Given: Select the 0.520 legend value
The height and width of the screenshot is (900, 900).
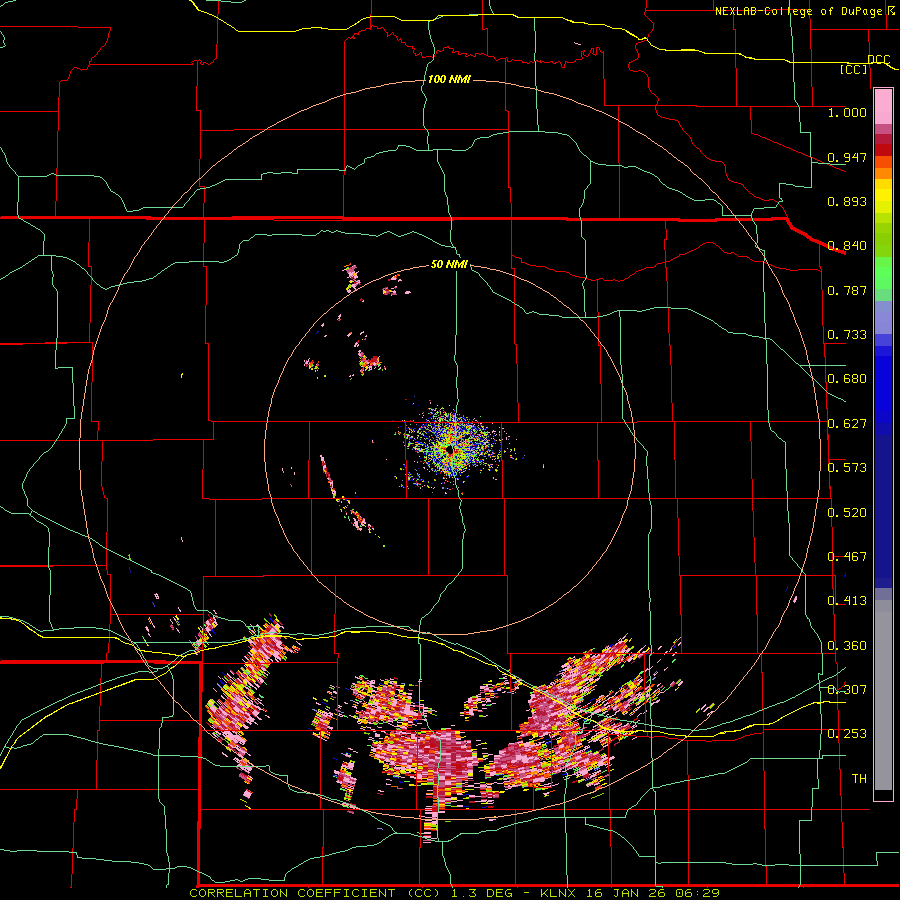Looking at the screenshot, I should [x=847, y=513].
